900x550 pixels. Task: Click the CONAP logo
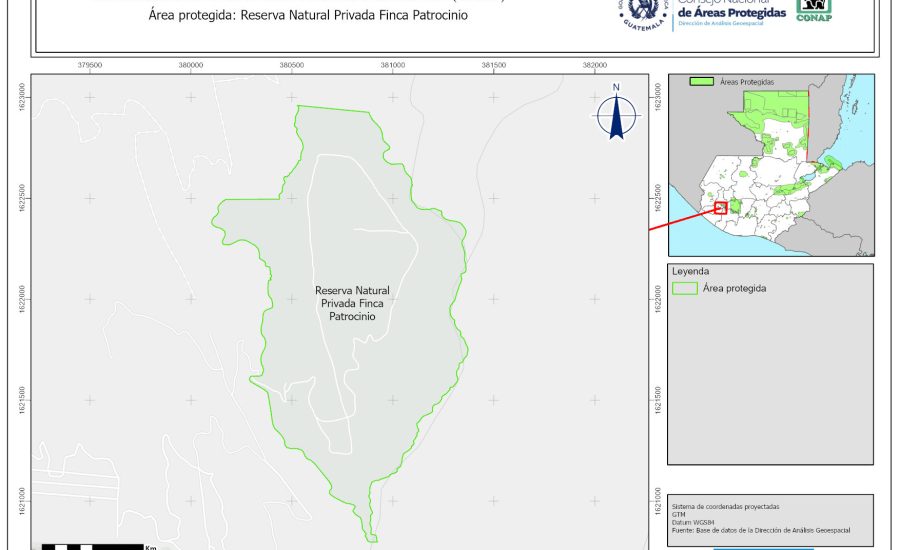[x=813, y=11]
